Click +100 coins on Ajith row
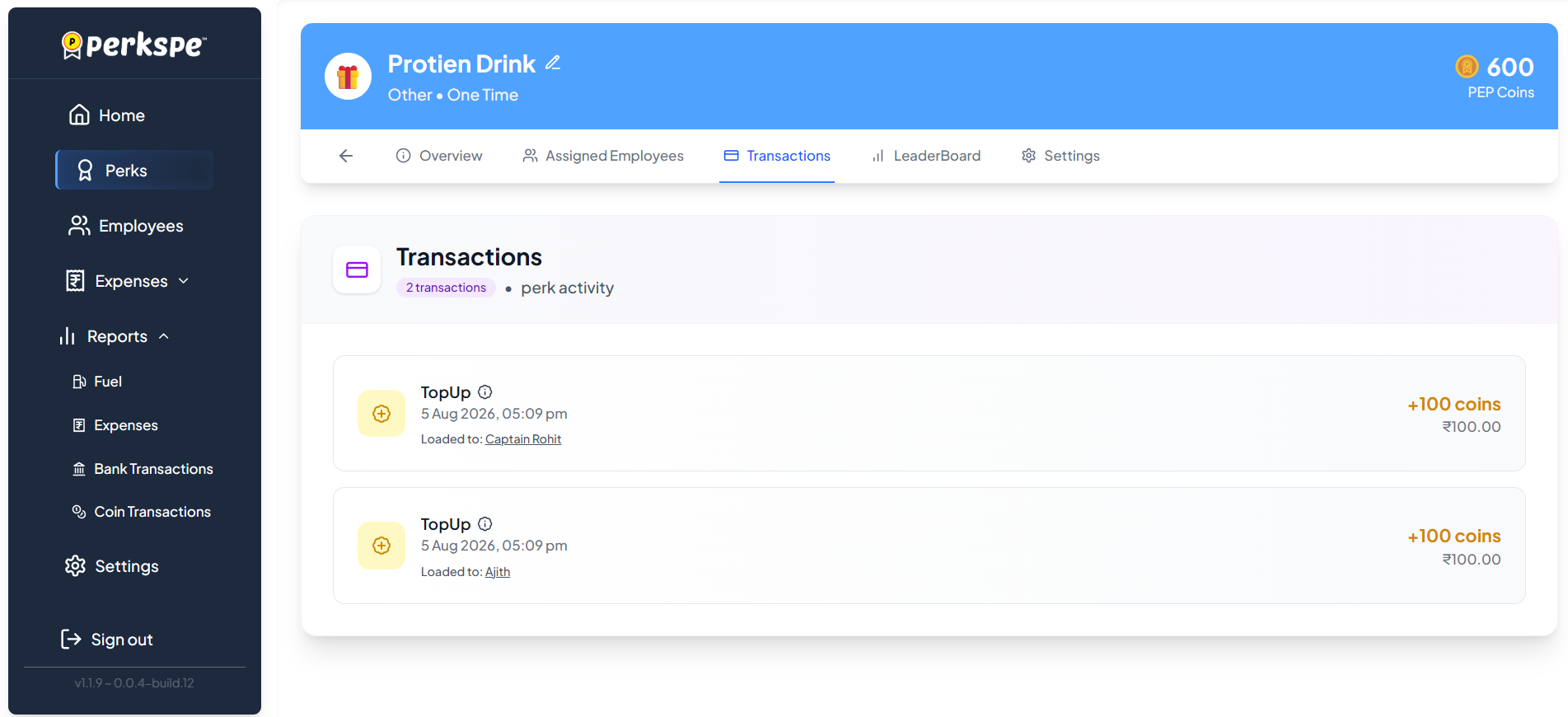The height and width of the screenshot is (717, 1568). point(1454,536)
